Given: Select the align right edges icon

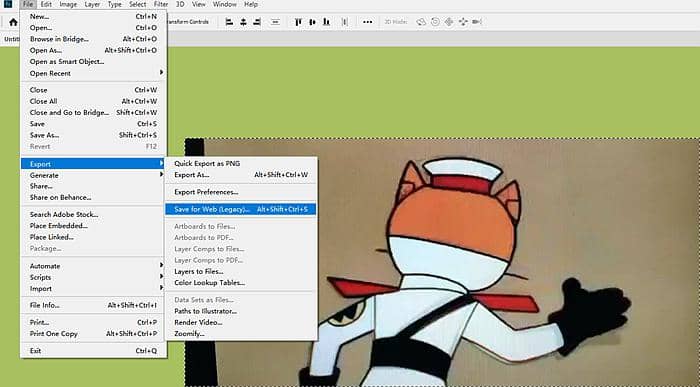Looking at the screenshot, I should coord(257,22).
